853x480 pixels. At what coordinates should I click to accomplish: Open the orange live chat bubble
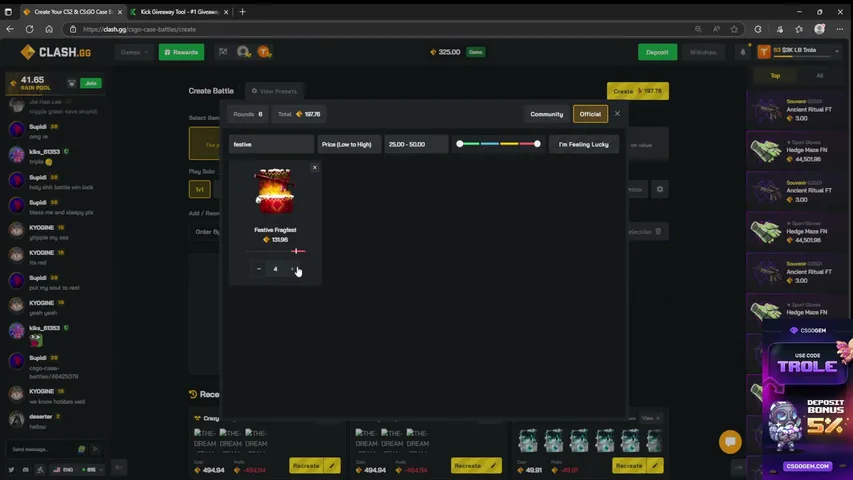[730, 442]
